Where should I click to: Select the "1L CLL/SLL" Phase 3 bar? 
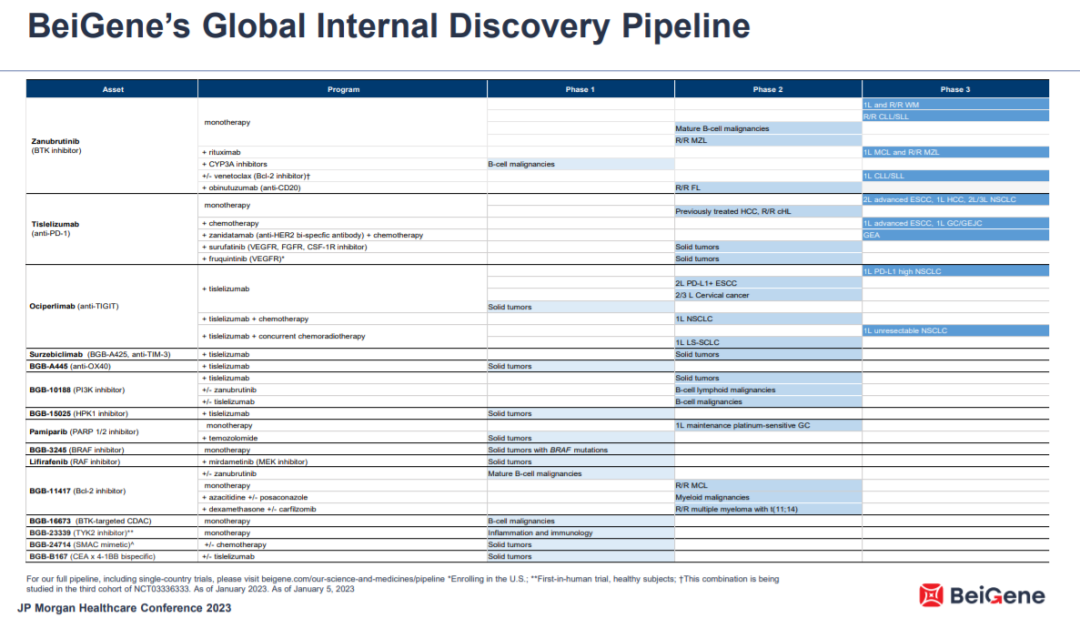click(x=955, y=176)
